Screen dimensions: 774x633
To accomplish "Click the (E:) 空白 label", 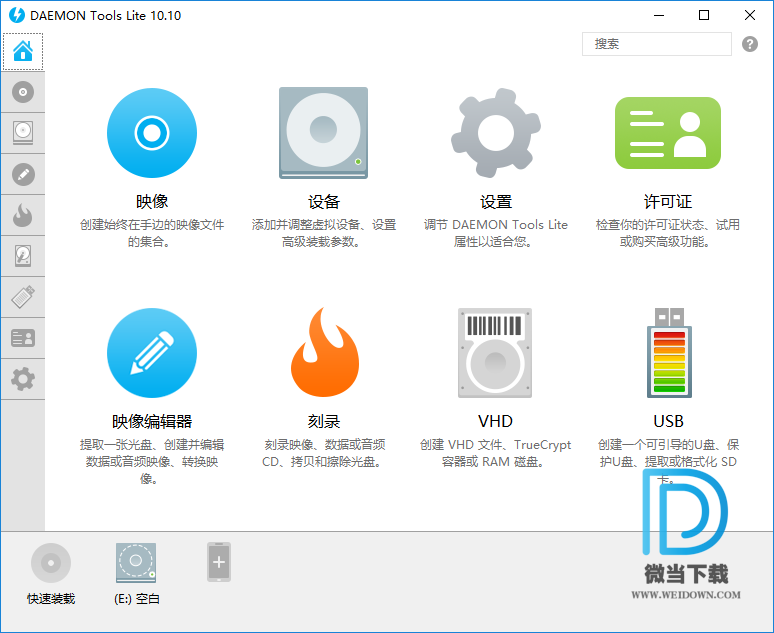I will pos(137,599).
